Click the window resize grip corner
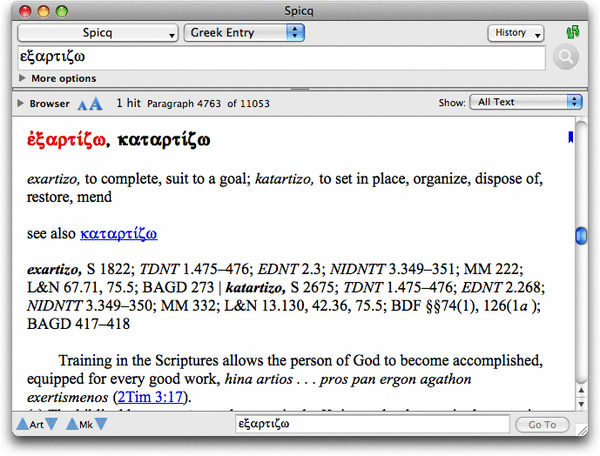The width and height of the screenshot is (600, 456). click(582, 430)
